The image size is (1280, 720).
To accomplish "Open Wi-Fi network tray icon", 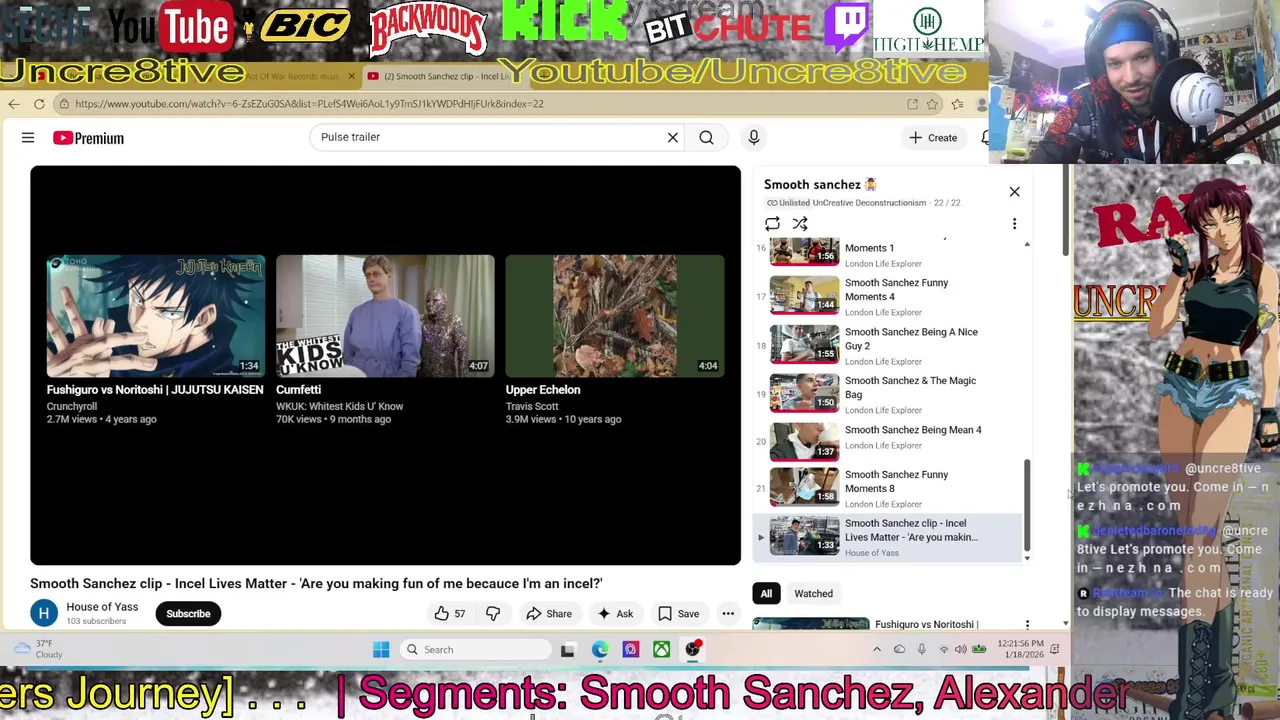I will [x=943, y=650].
